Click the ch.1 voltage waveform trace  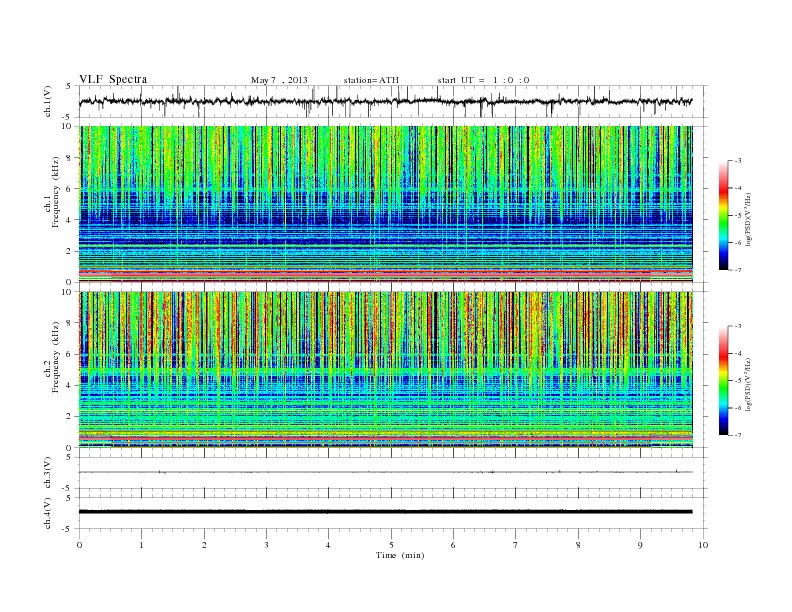tap(385, 101)
